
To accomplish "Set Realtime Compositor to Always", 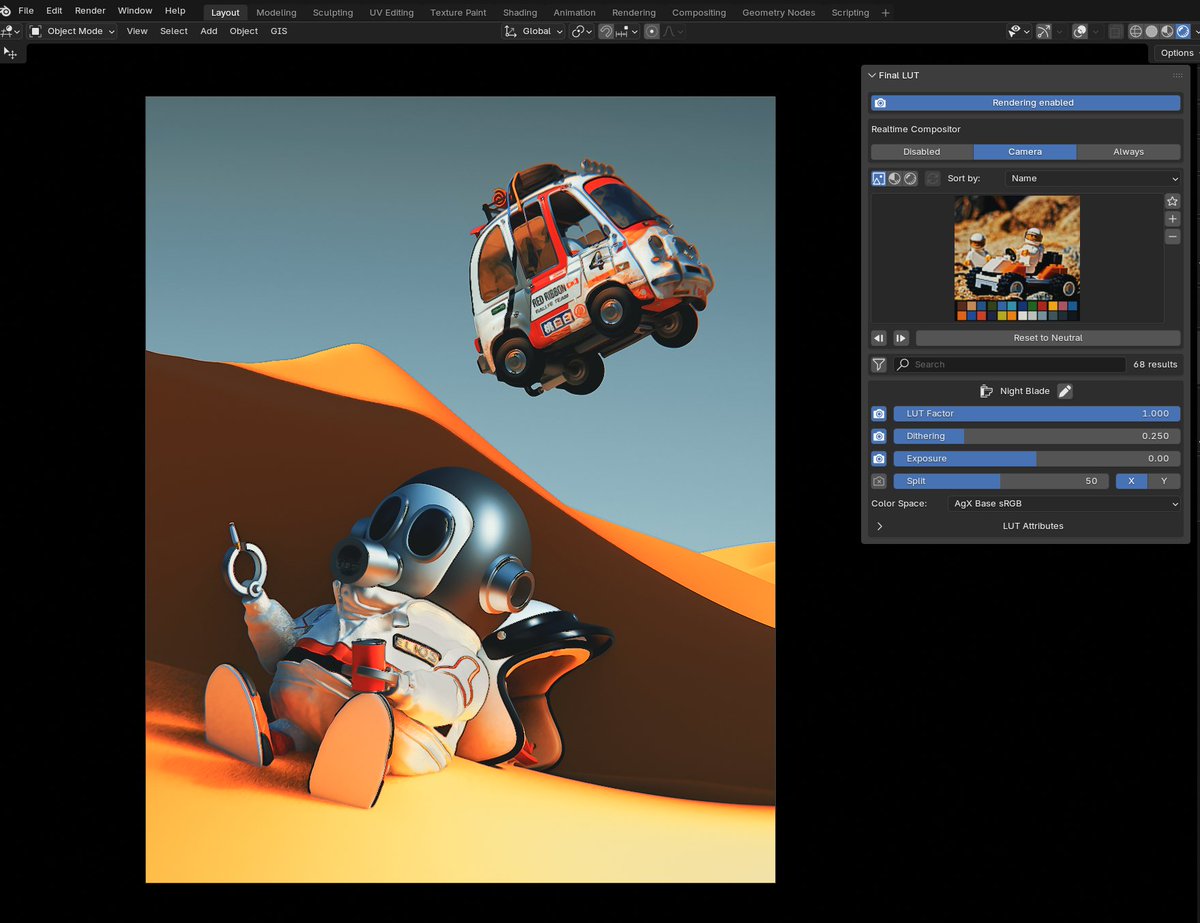I will (1129, 152).
